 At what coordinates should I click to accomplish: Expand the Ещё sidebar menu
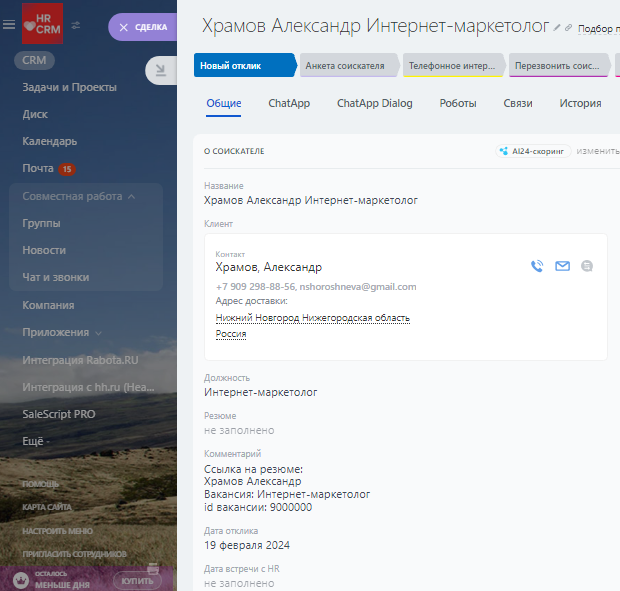37,441
